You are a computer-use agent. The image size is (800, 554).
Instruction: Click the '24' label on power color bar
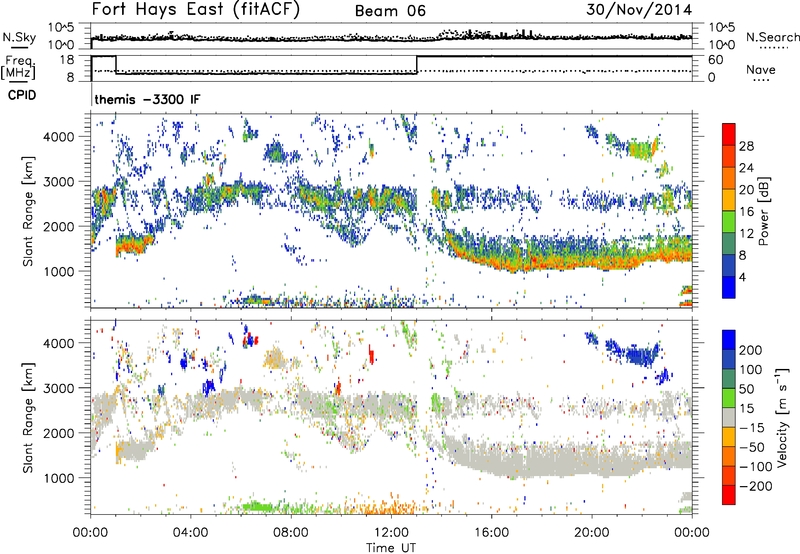pos(746,168)
